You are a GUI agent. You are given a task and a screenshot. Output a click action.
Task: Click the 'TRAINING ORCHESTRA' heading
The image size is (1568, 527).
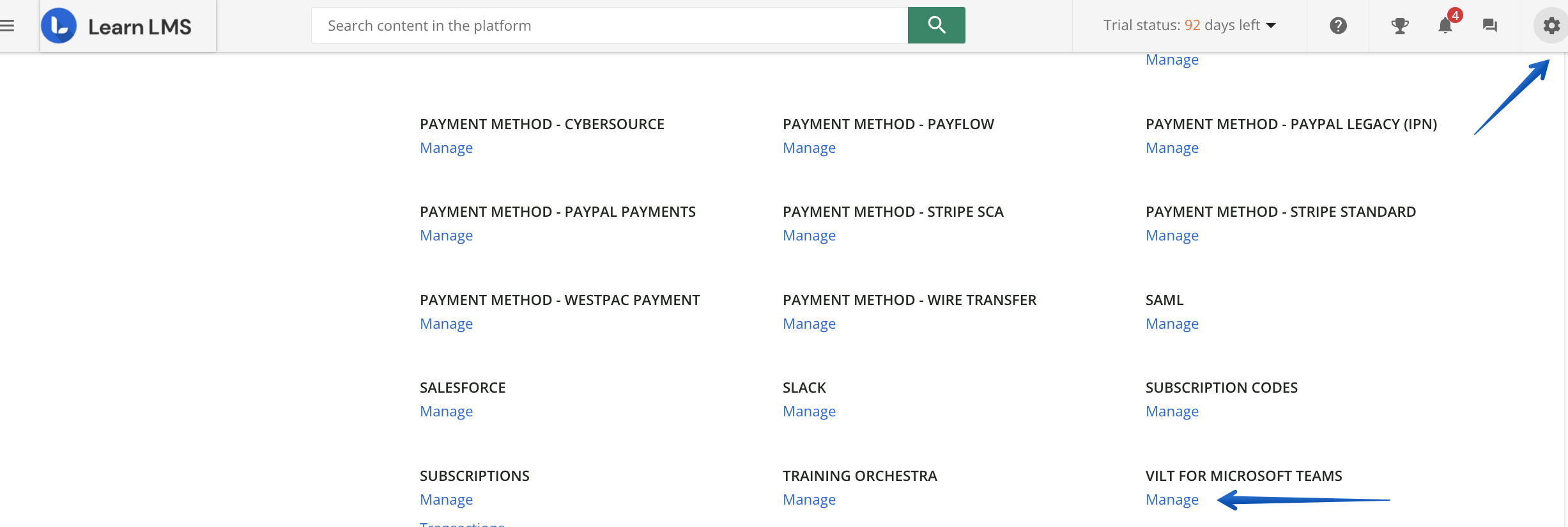coord(859,476)
